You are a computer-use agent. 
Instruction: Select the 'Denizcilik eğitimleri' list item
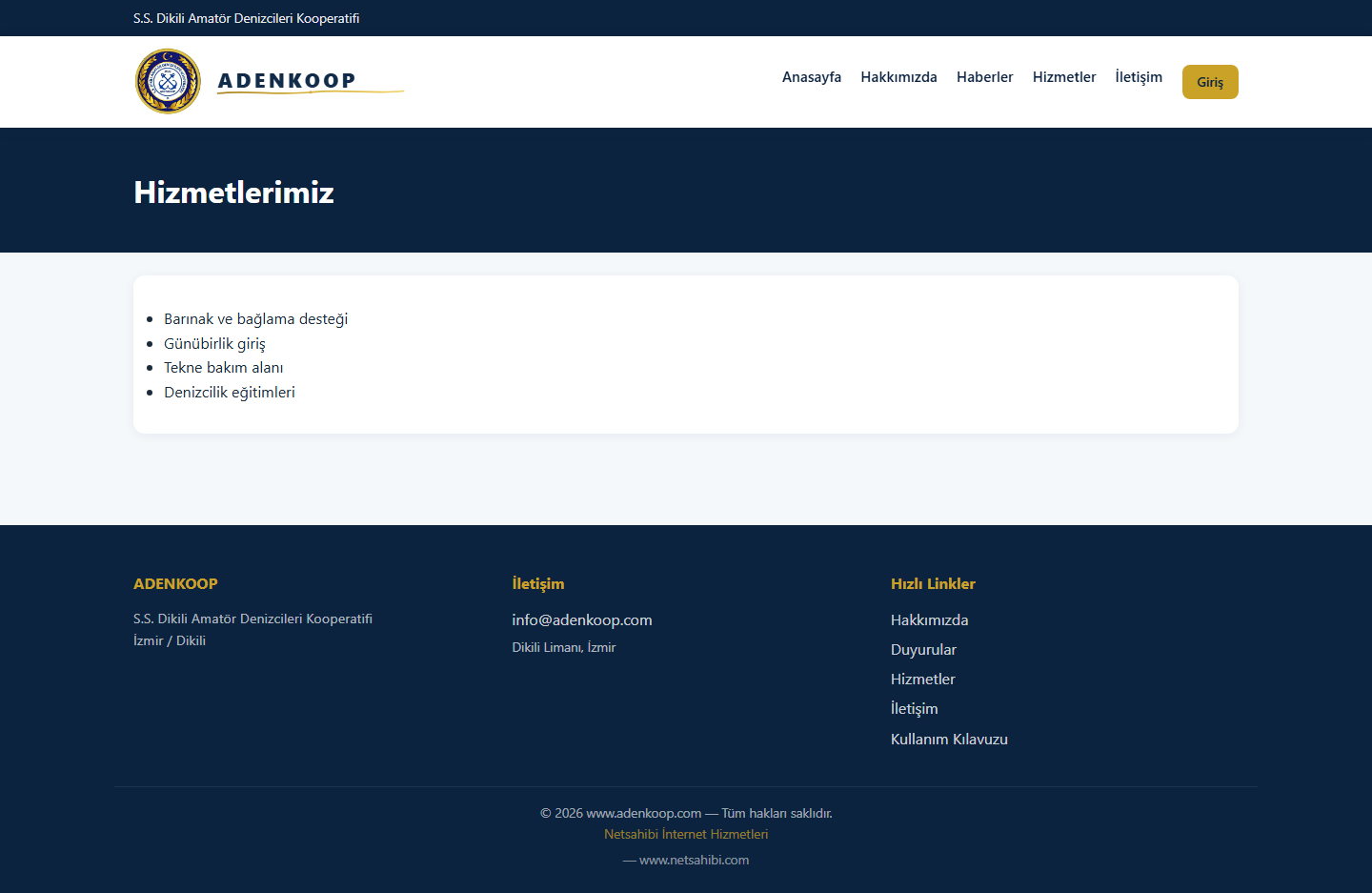tap(229, 393)
